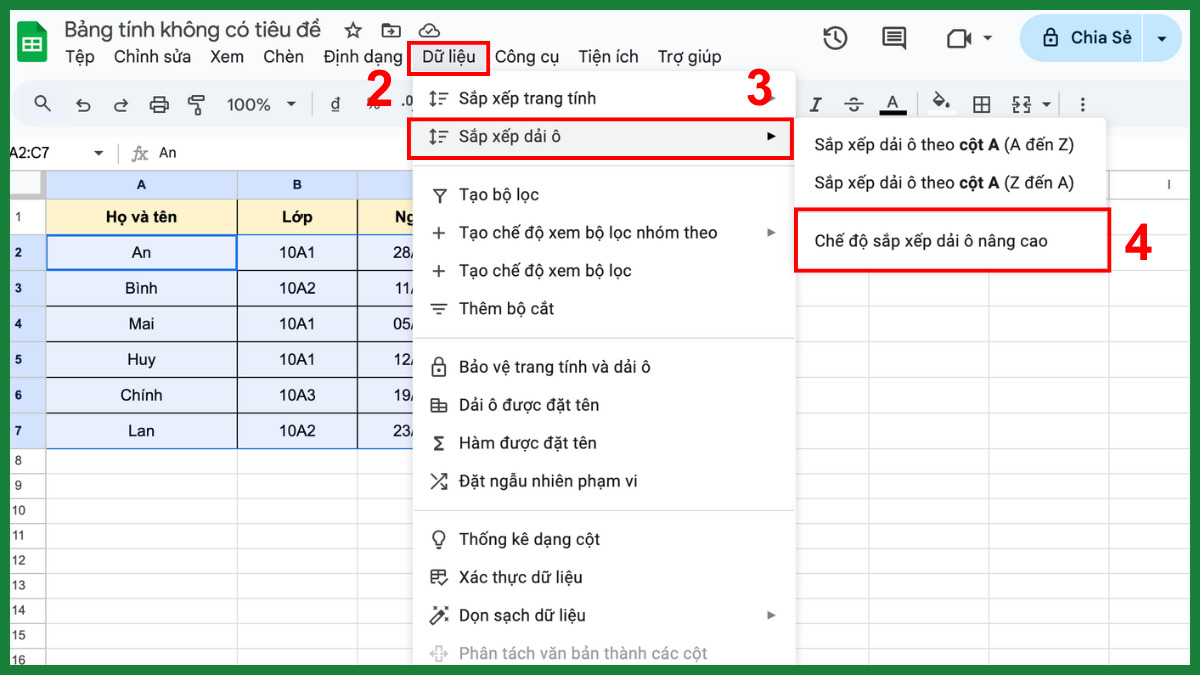Start a Meet call with camera icon
The image size is (1200, 675).
tap(958, 38)
